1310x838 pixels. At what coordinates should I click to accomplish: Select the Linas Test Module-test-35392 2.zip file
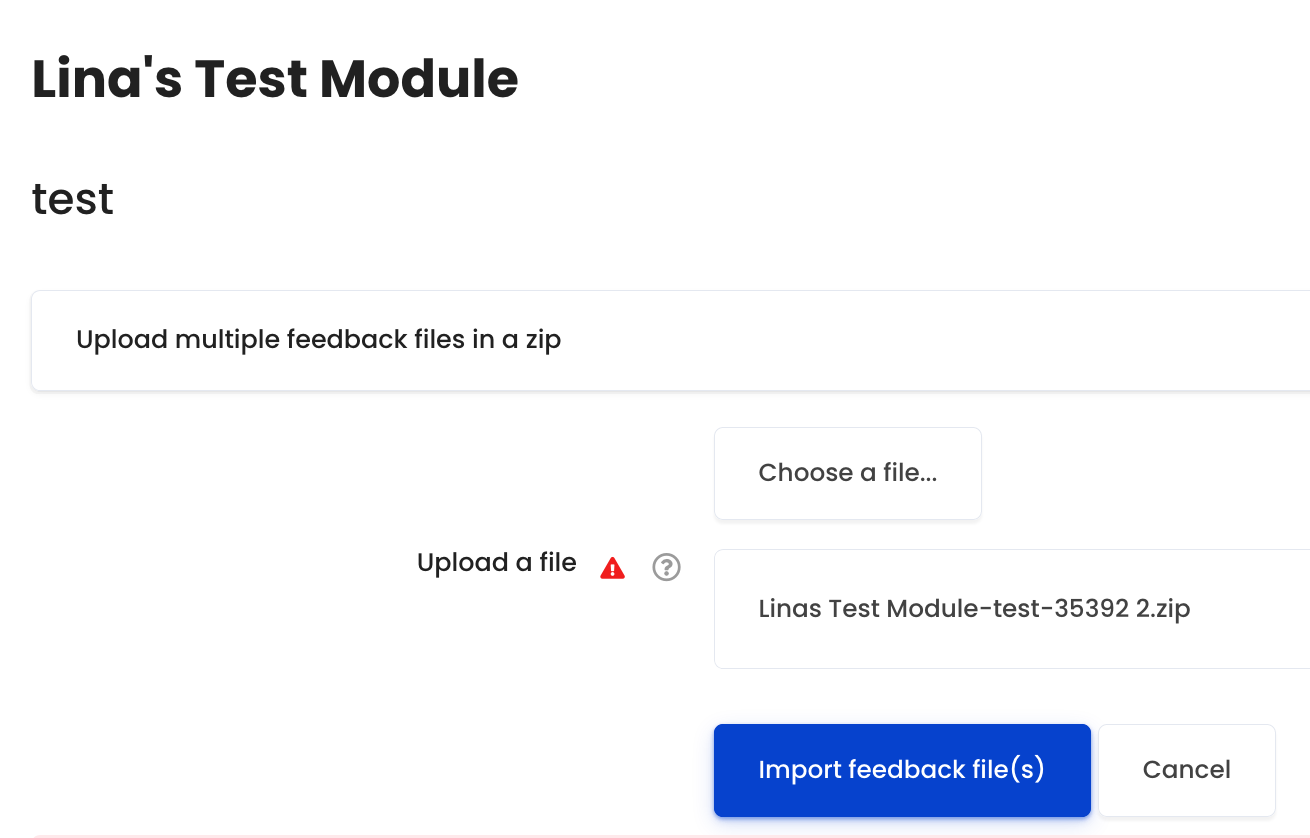click(x=974, y=608)
